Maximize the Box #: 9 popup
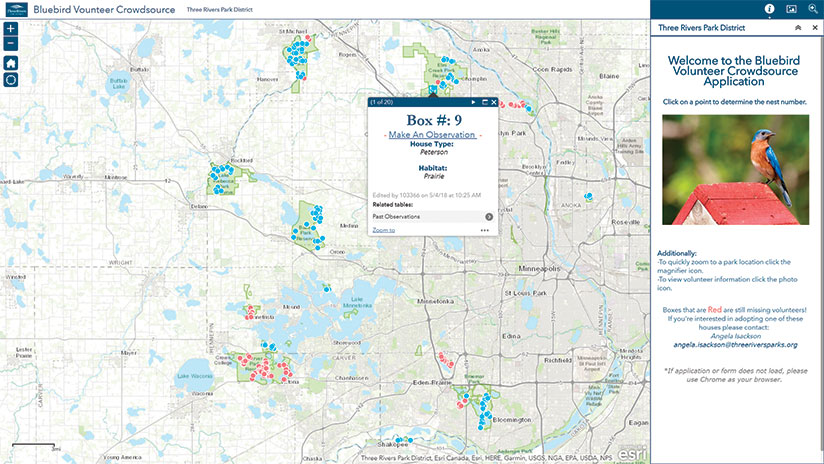Image resolution: width=824 pixels, height=464 pixels. click(x=485, y=102)
